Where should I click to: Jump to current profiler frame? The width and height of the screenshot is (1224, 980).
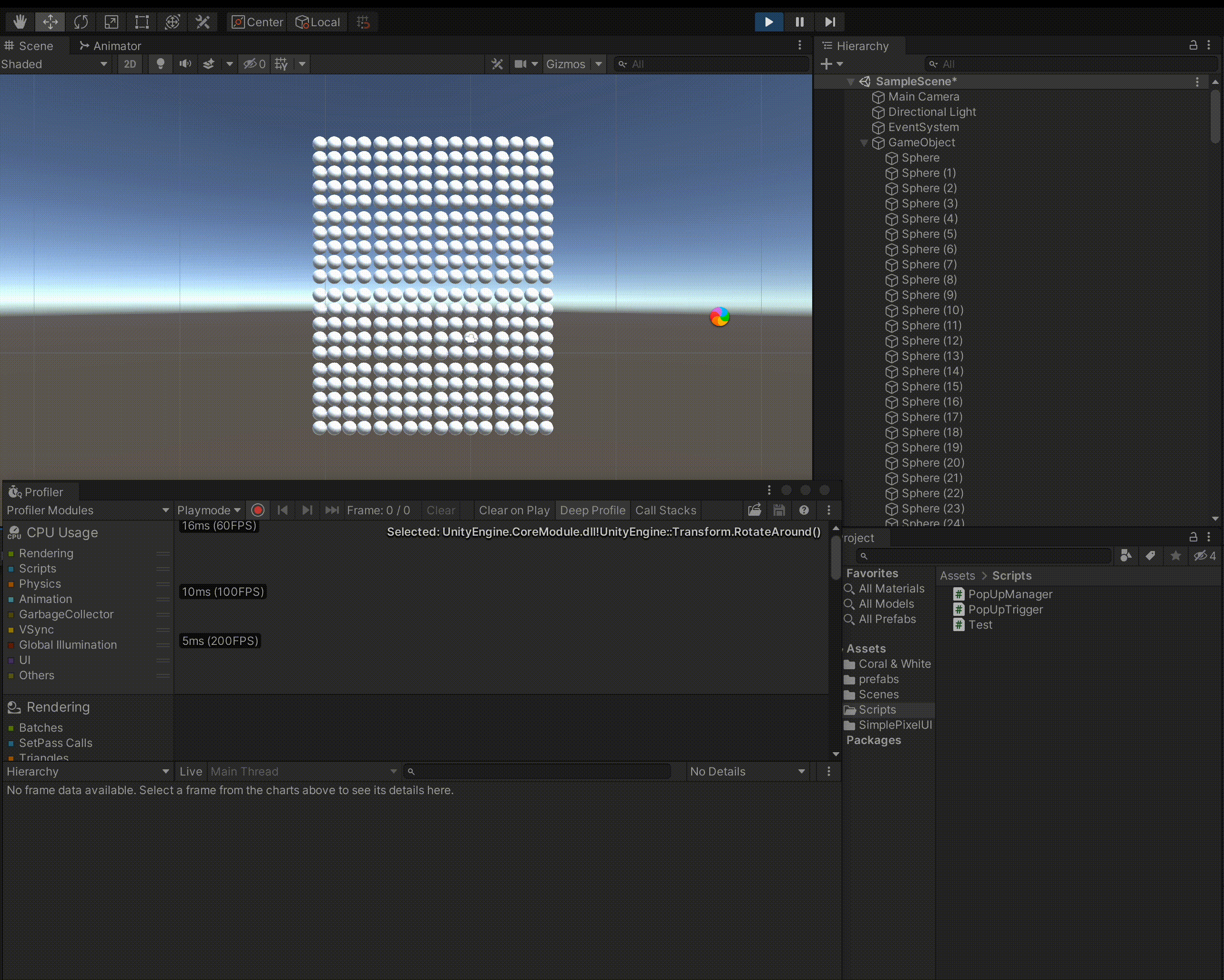(x=332, y=510)
